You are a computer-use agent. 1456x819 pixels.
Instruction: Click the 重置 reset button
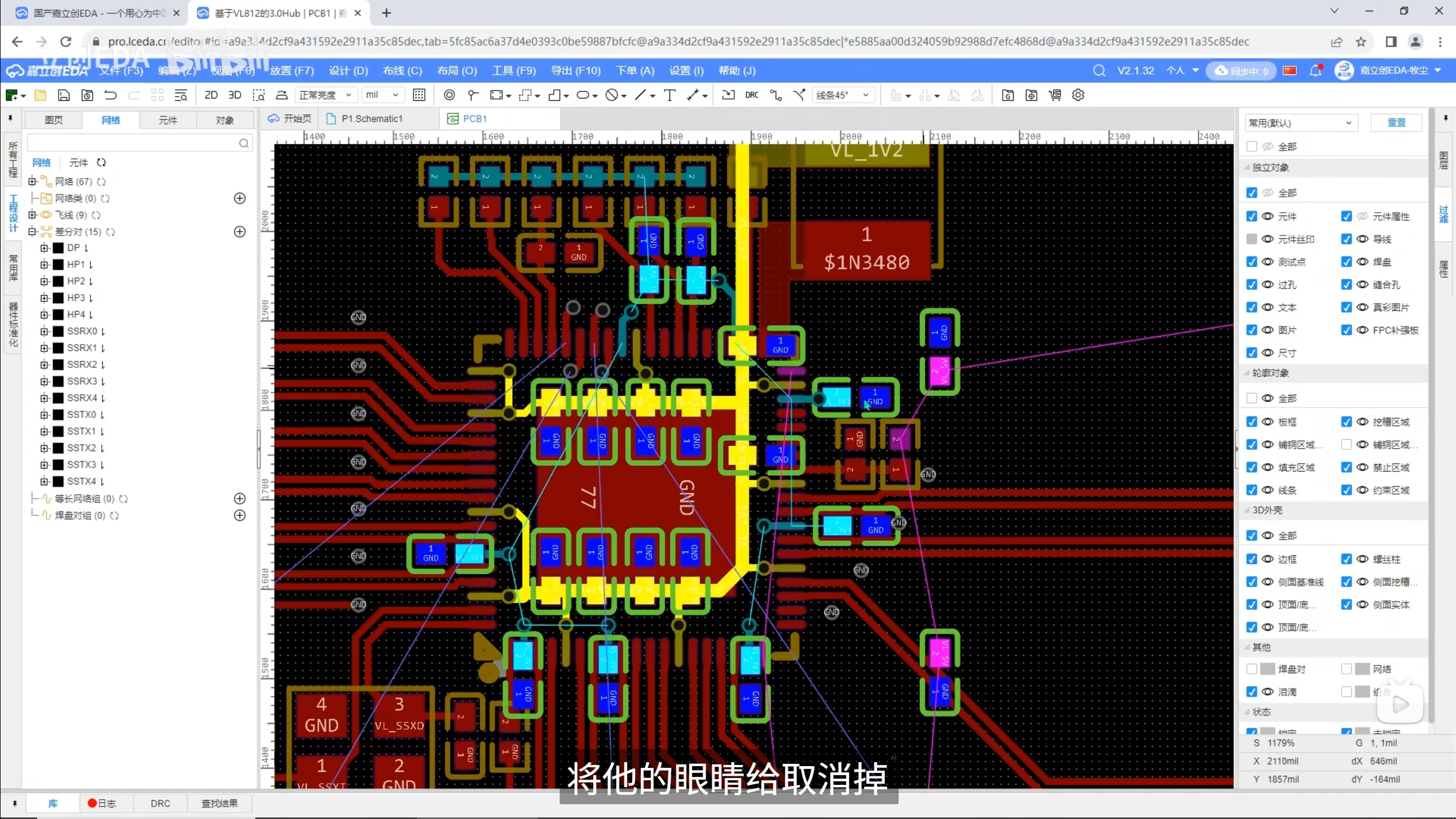point(1396,123)
